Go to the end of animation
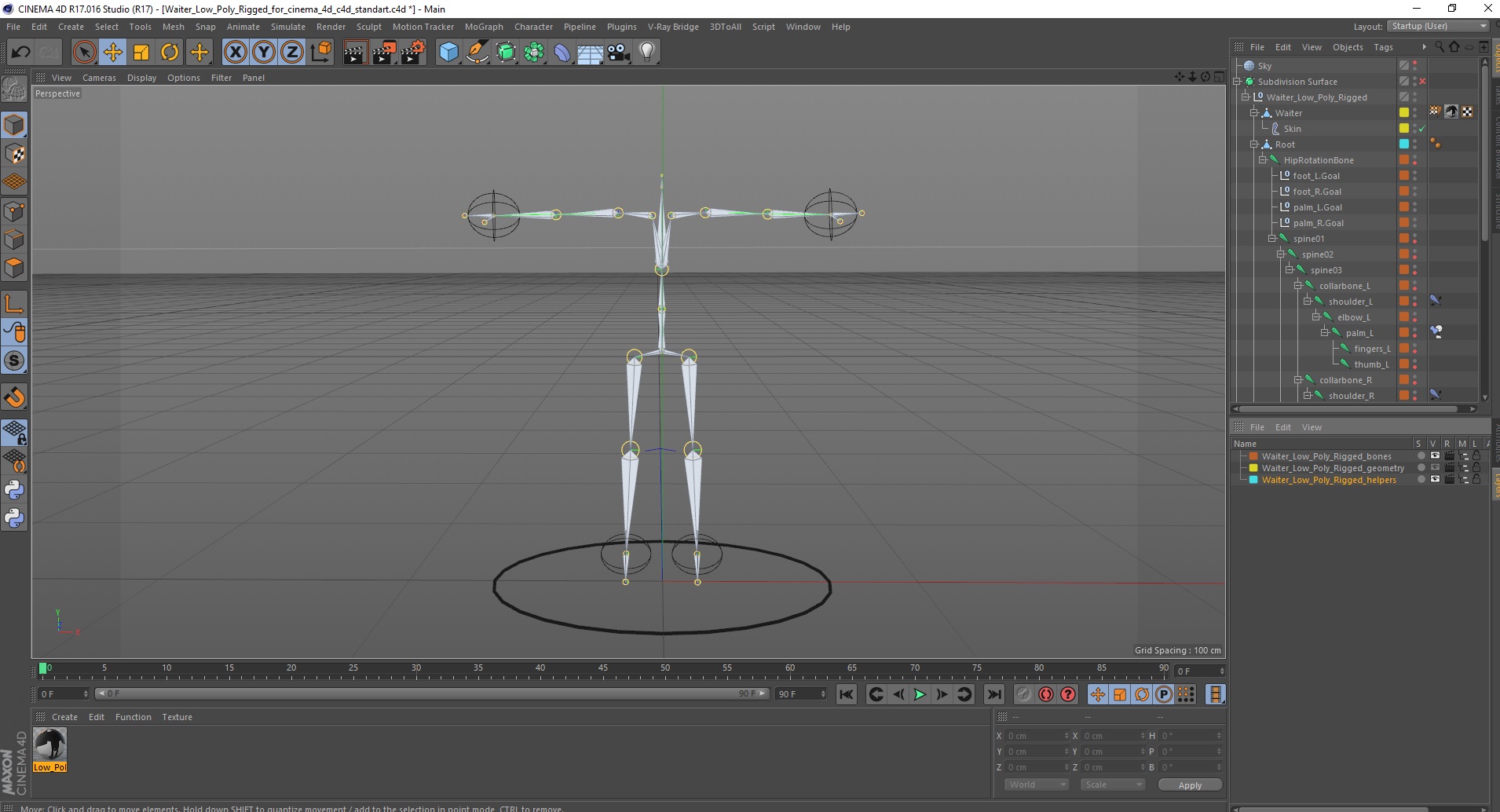The image size is (1500, 812). [x=993, y=694]
